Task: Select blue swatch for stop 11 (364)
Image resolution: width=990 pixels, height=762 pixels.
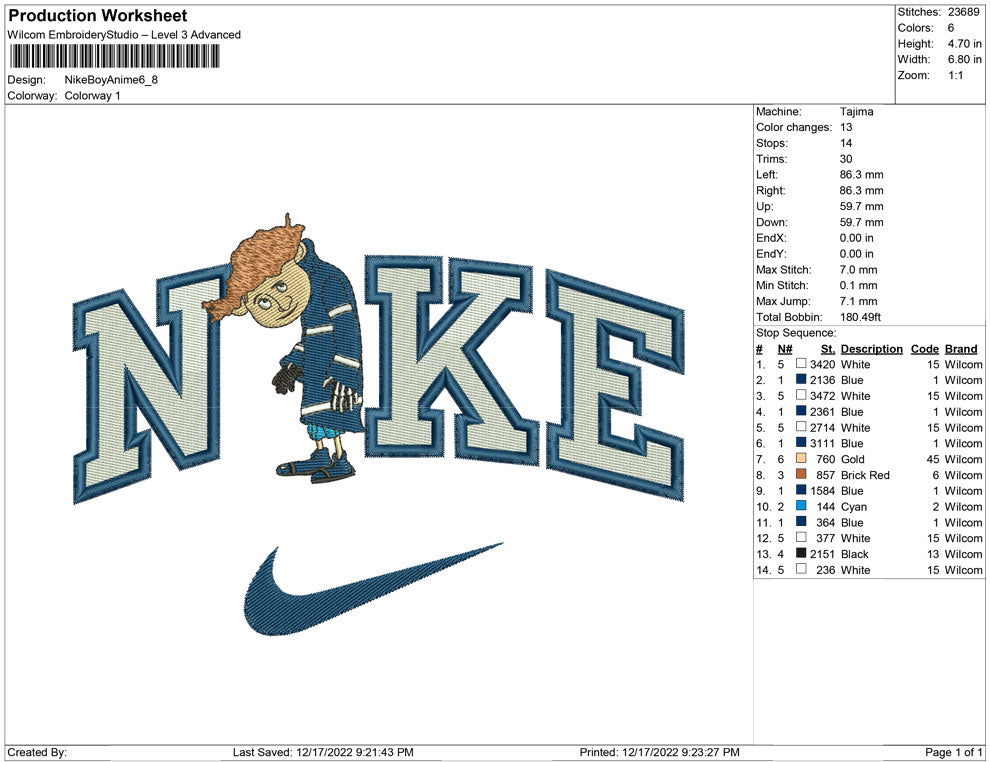Action: tap(801, 522)
